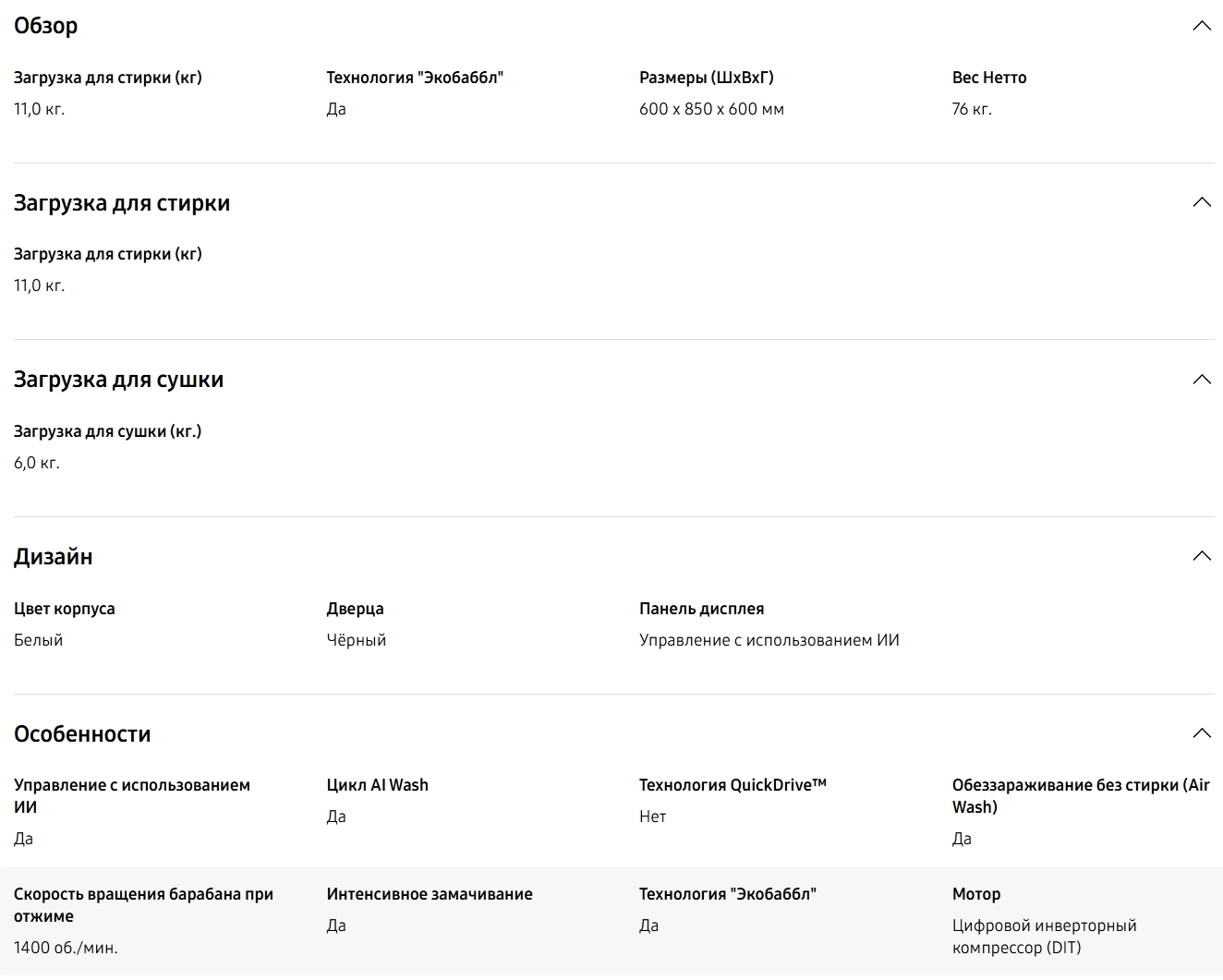Viewport: 1223px width, 980px height.
Task: Click the Дизайн section heading
Action: coord(54,557)
